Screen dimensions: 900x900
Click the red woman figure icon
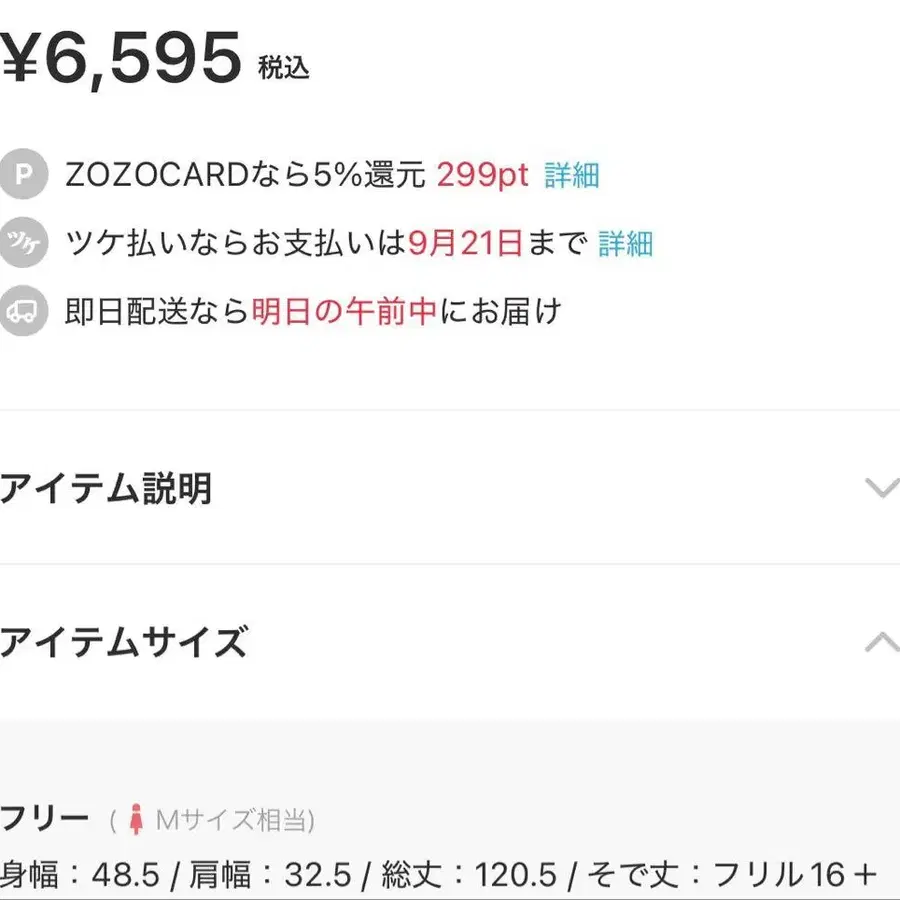click(135, 819)
